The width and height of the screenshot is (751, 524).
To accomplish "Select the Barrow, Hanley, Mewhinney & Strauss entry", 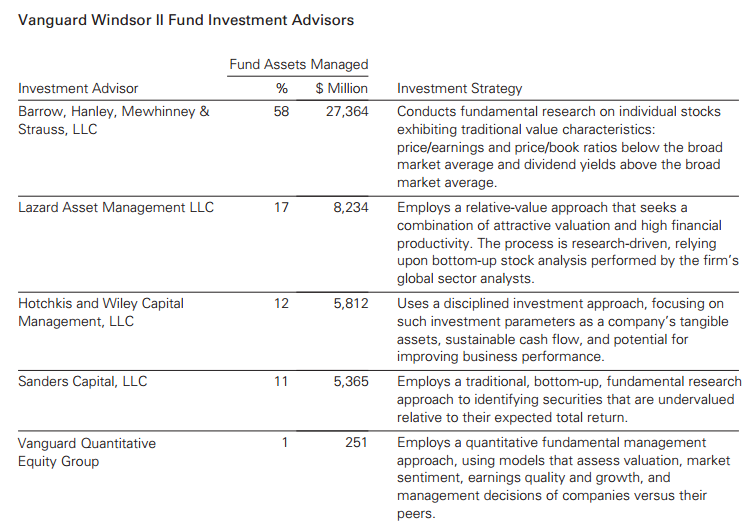I will pos(114,121).
